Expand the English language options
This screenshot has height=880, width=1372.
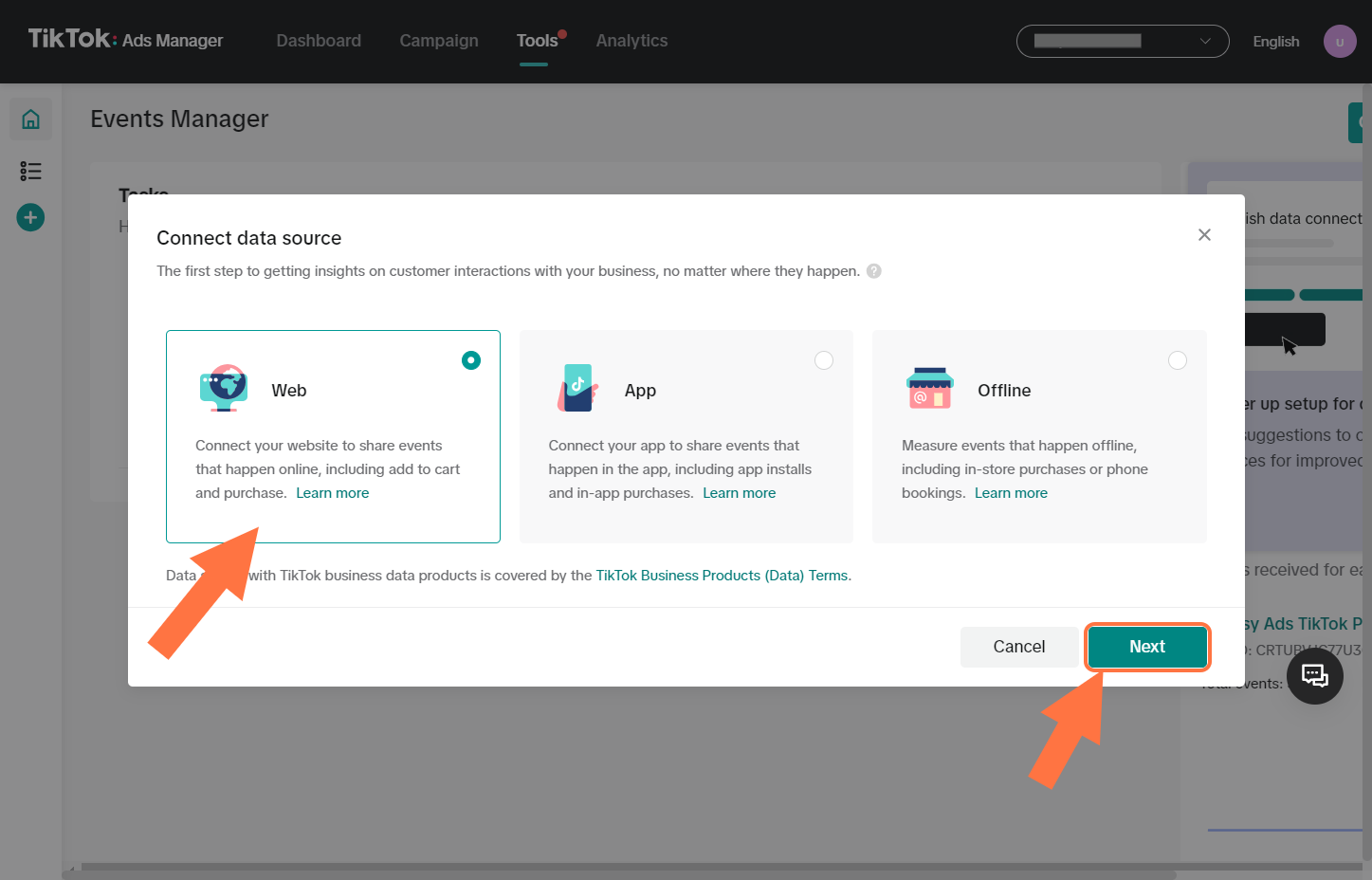pyautogui.click(x=1275, y=41)
